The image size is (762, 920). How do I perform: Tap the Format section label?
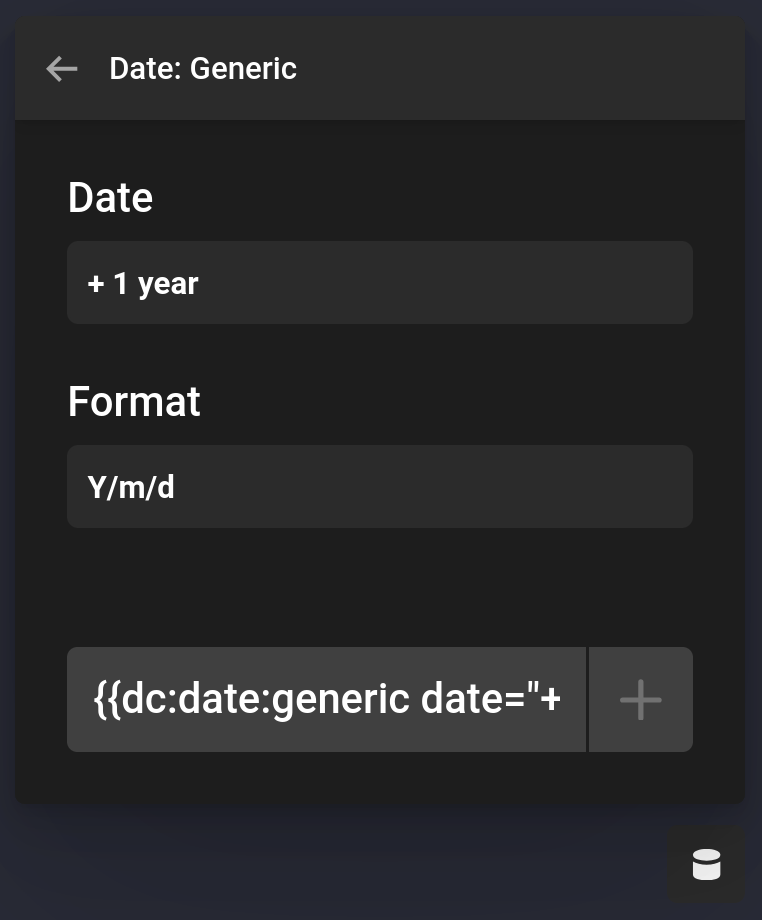click(134, 401)
